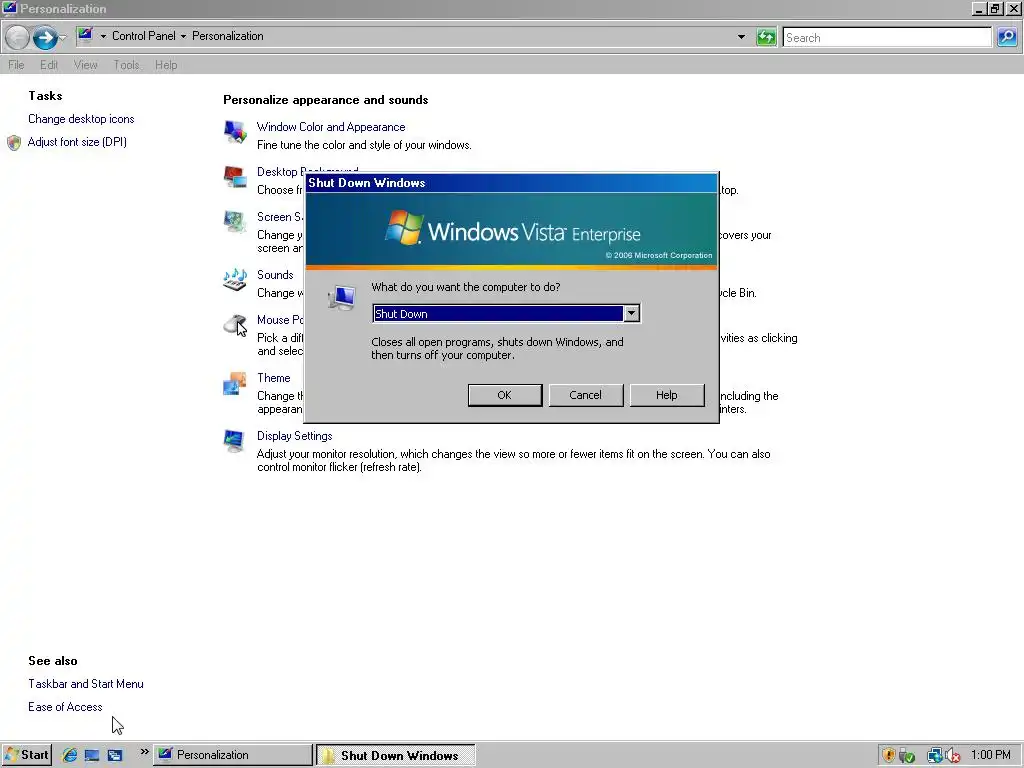The height and width of the screenshot is (768, 1024).
Task: Click the muted volume tray icon
Action: point(952,756)
